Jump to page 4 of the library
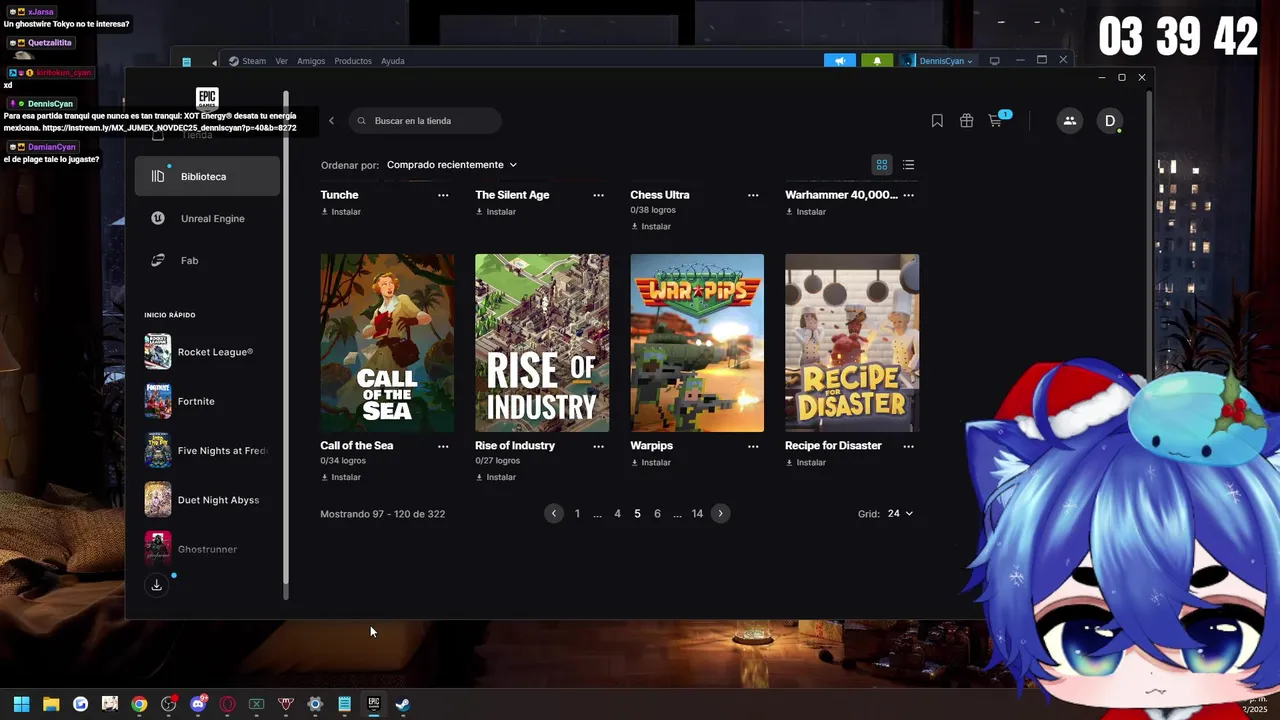 point(617,514)
